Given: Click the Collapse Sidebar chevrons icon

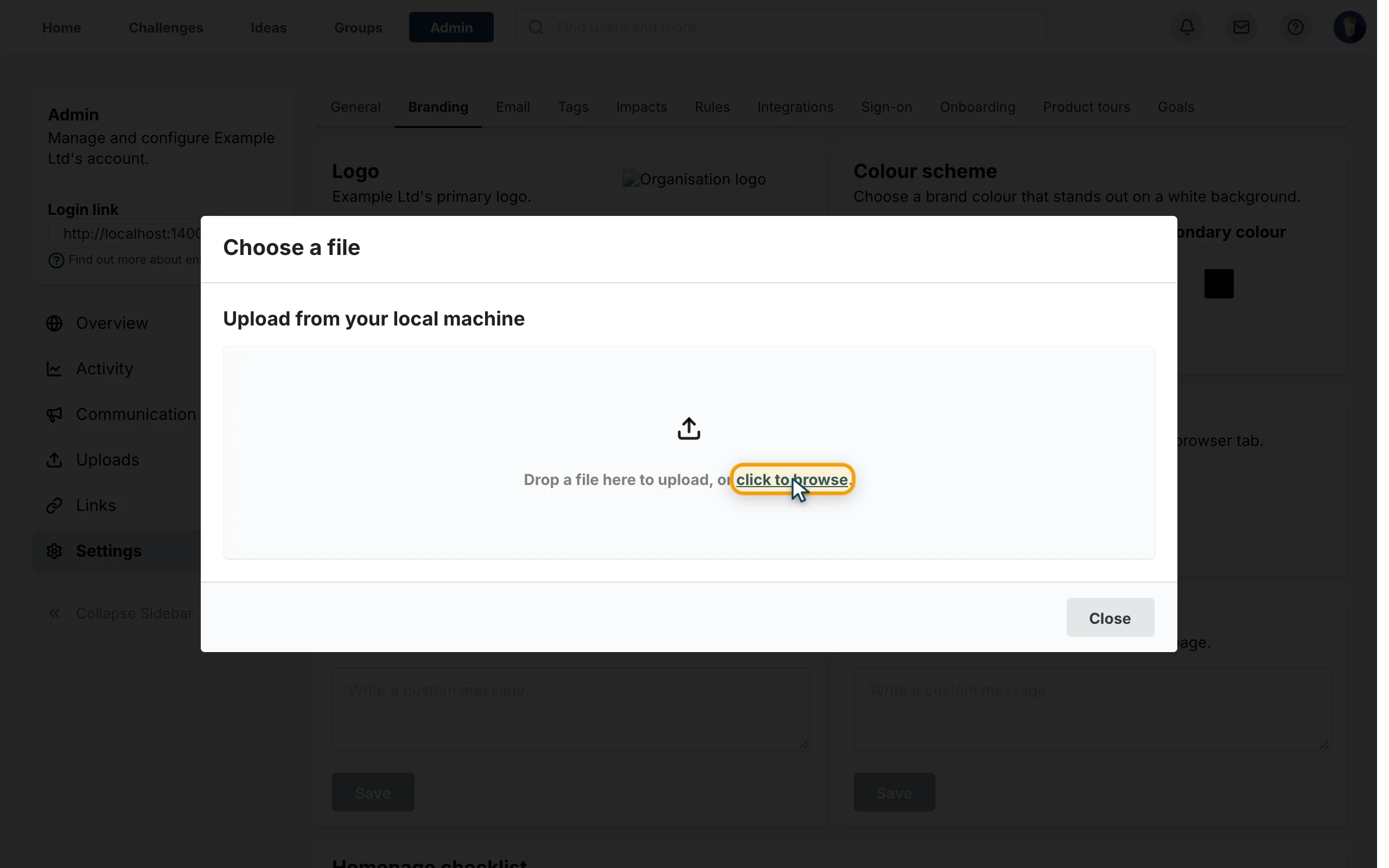Looking at the screenshot, I should 54,613.
